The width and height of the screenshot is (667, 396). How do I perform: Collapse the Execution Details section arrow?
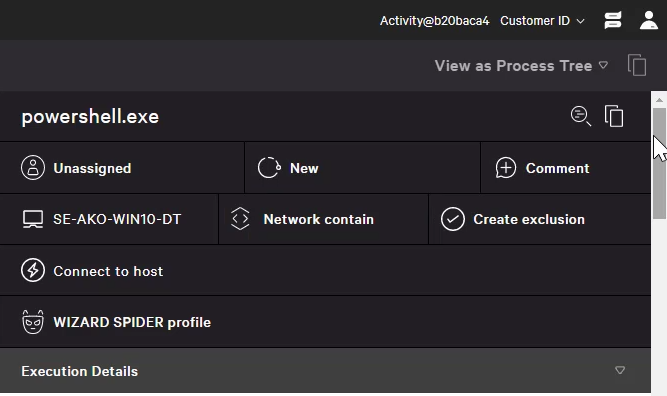[x=620, y=370]
